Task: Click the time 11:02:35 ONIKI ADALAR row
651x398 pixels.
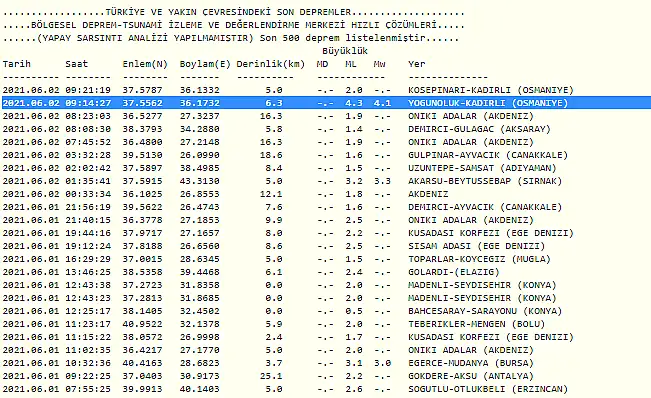Action: (x=88, y=350)
